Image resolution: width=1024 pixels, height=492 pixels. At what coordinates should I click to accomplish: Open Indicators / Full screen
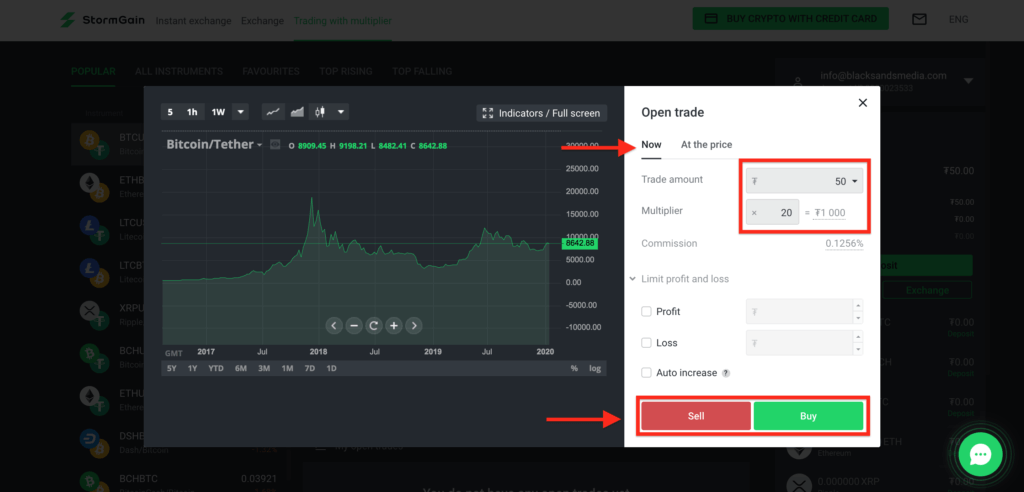pos(541,113)
